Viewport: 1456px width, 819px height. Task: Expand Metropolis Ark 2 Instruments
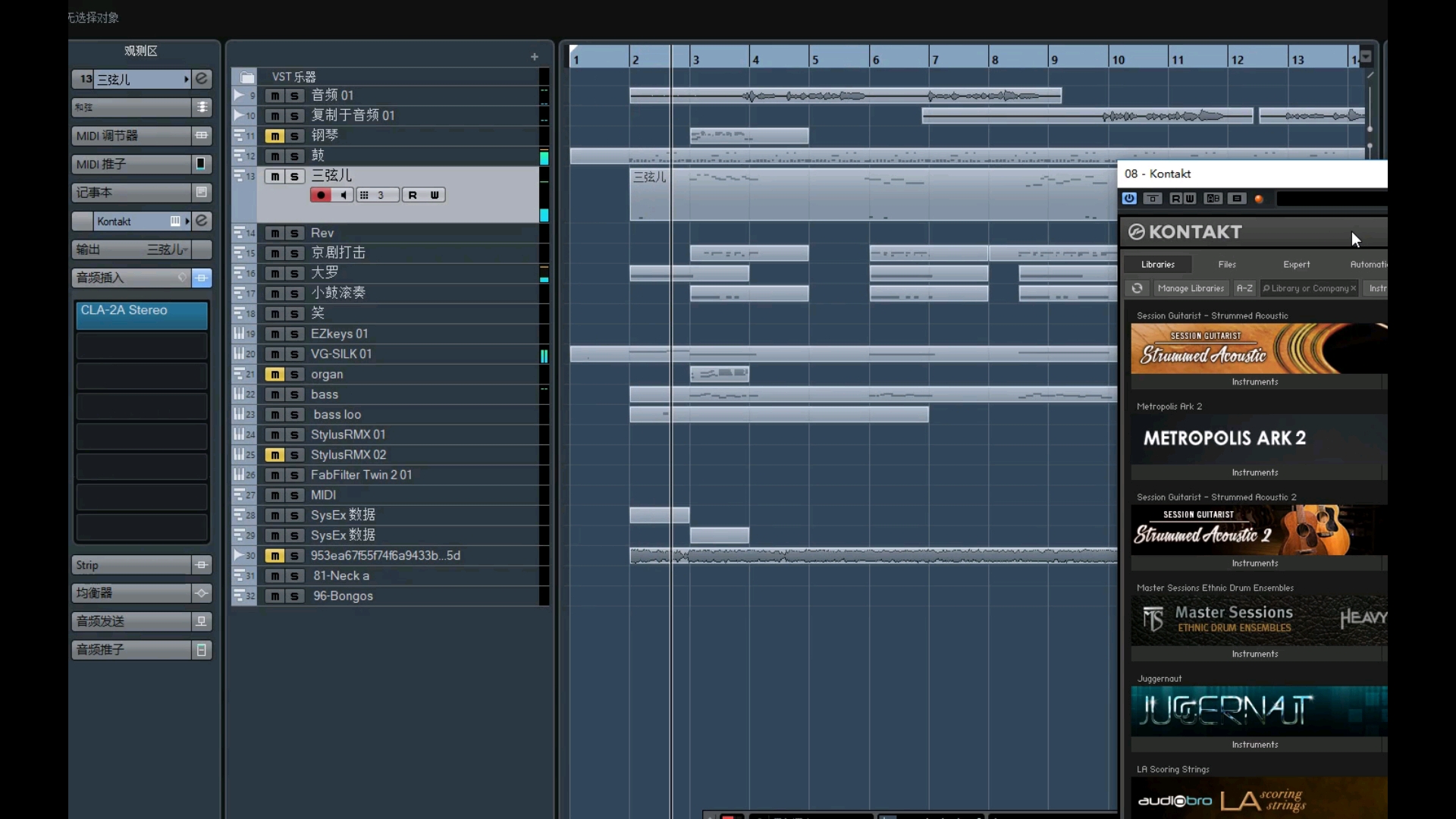click(1255, 472)
